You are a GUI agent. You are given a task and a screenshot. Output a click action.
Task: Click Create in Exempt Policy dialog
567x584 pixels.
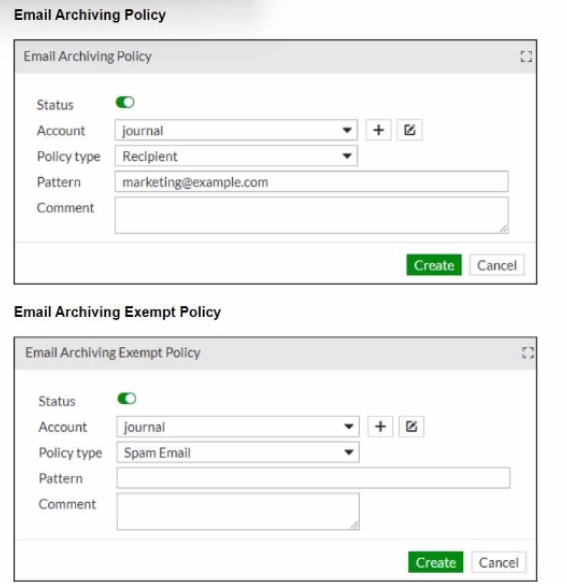pos(436,562)
